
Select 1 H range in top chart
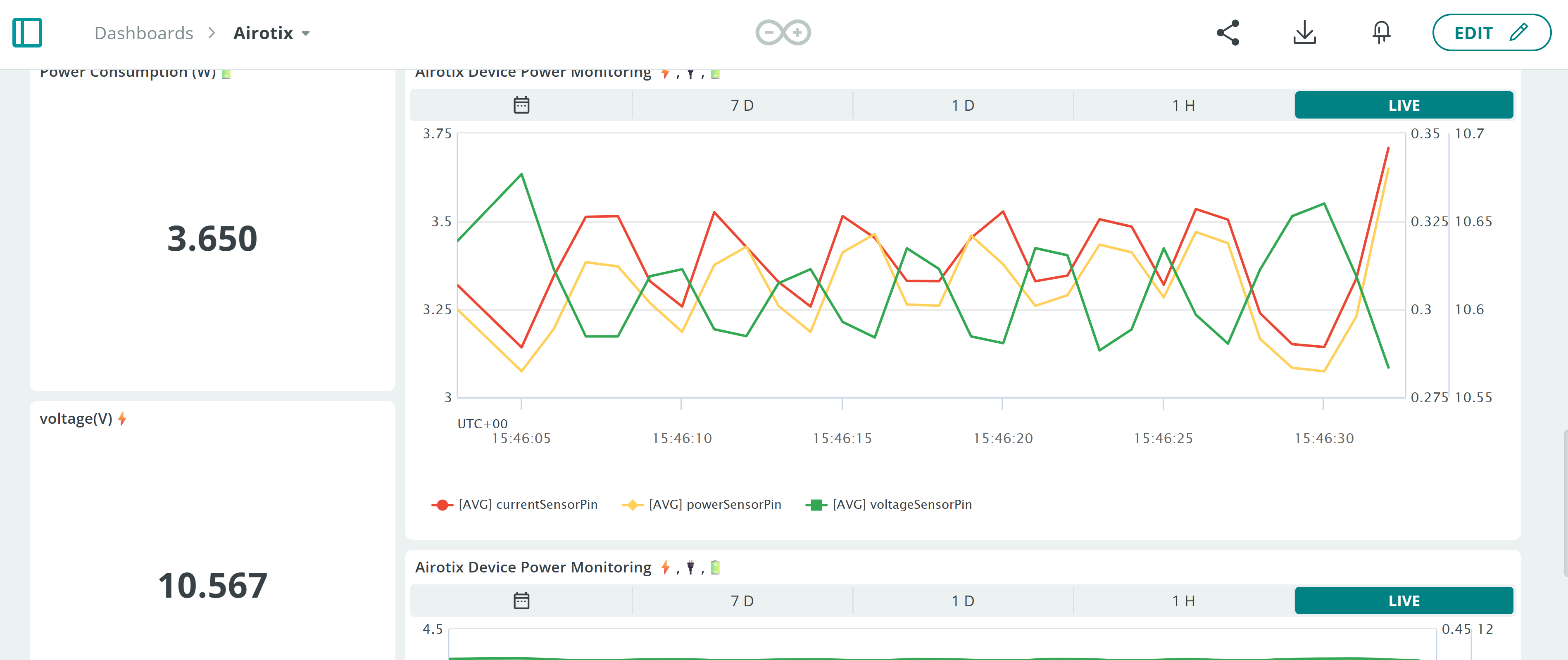[1183, 105]
